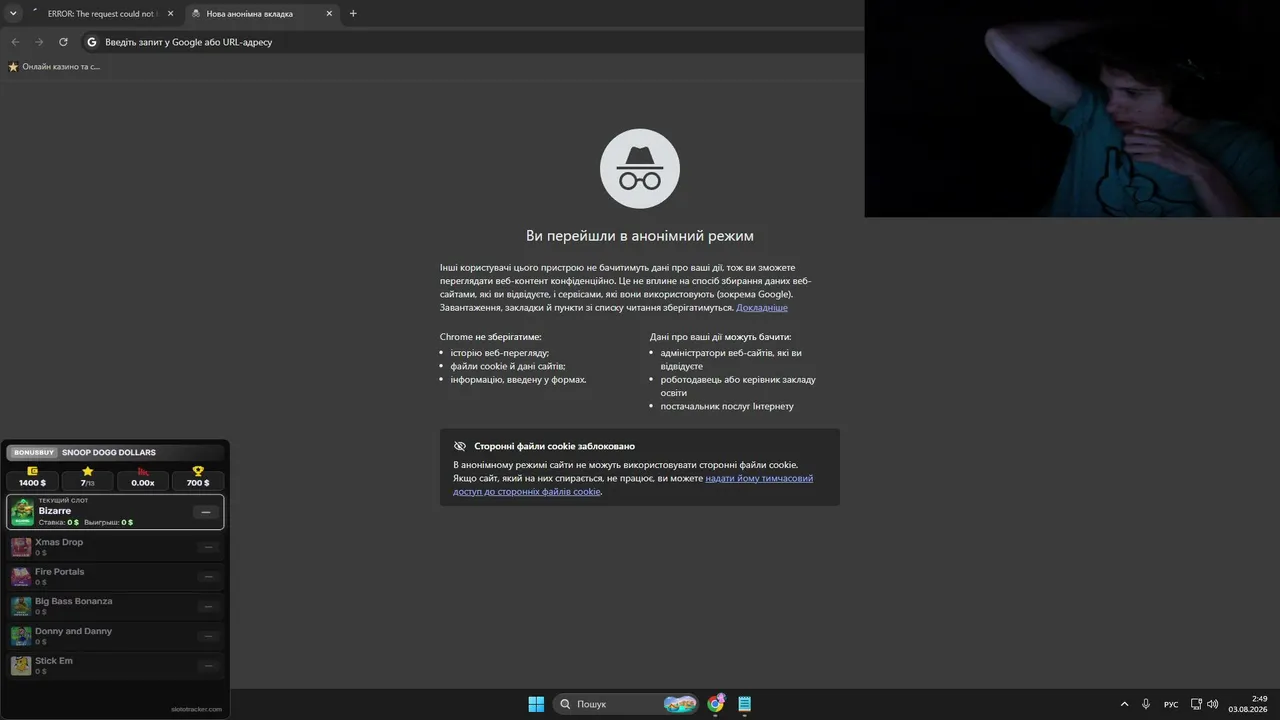1280x720 pixels.
Task: Select the Нова анонімна вкладка tab
Action: pos(262,14)
